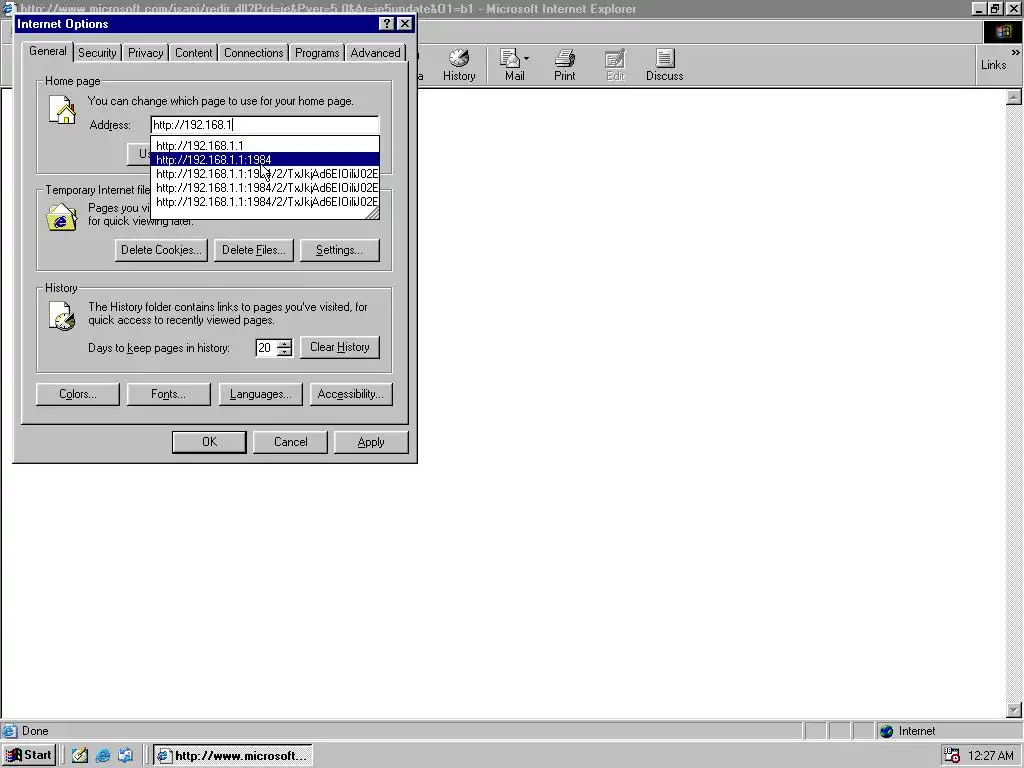Open the History toolbar button
The height and width of the screenshot is (768, 1024).
(x=459, y=65)
